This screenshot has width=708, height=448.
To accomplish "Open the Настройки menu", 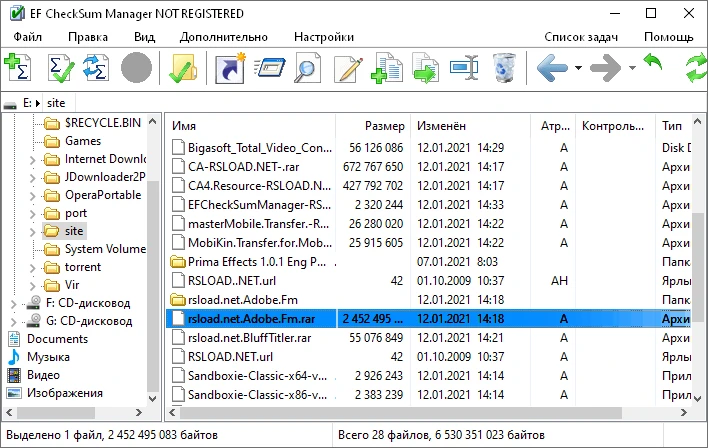I will (x=324, y=37).
